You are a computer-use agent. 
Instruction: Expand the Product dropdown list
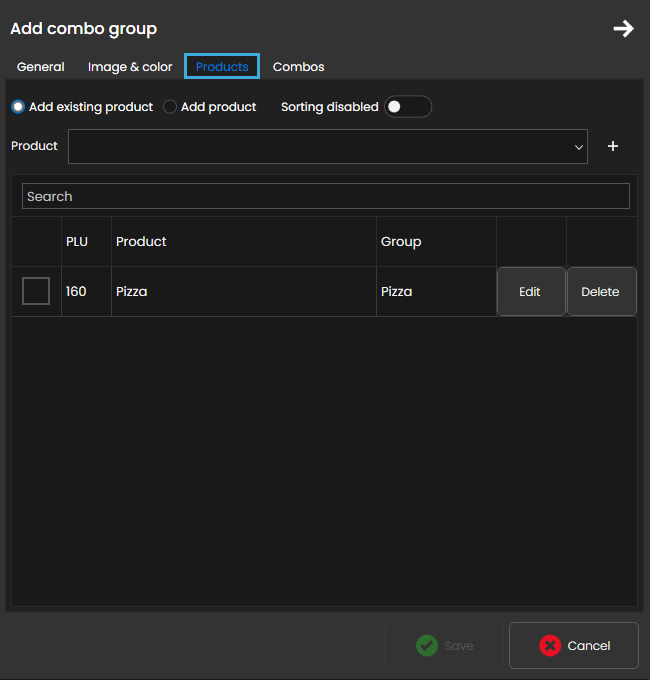click(328, 146)
